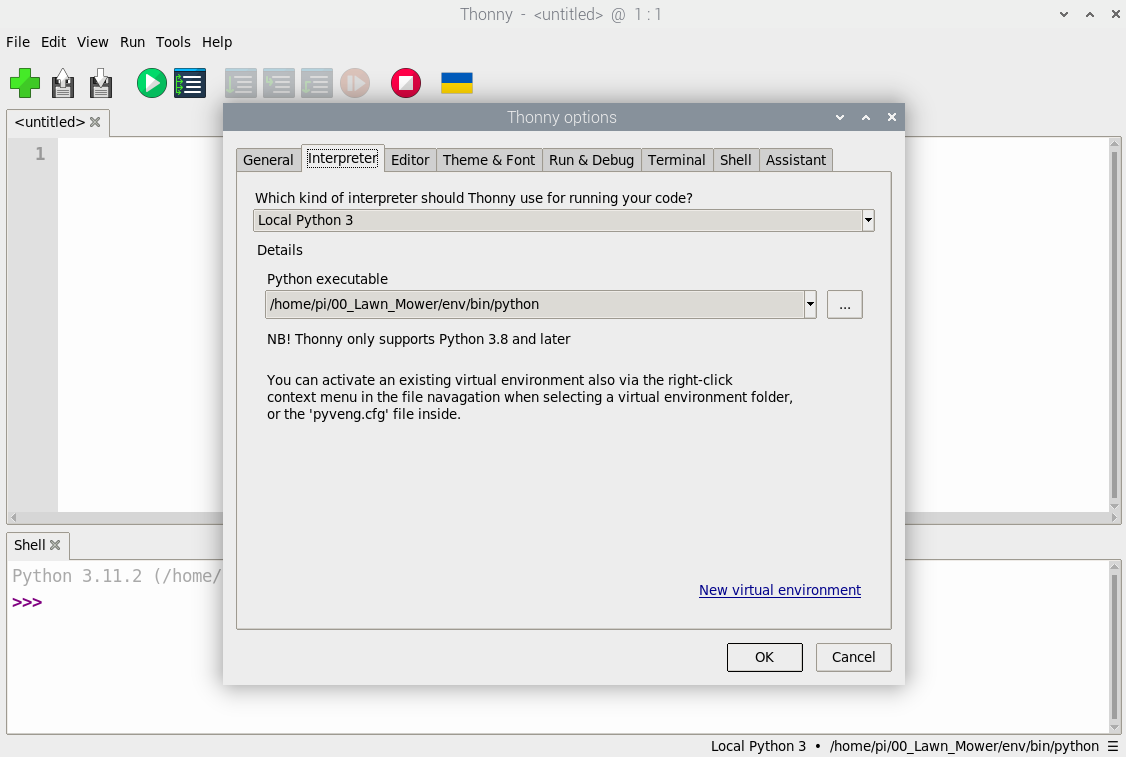
Task: Open the status bar interpreter menu icon
Action: (1112, 746)
